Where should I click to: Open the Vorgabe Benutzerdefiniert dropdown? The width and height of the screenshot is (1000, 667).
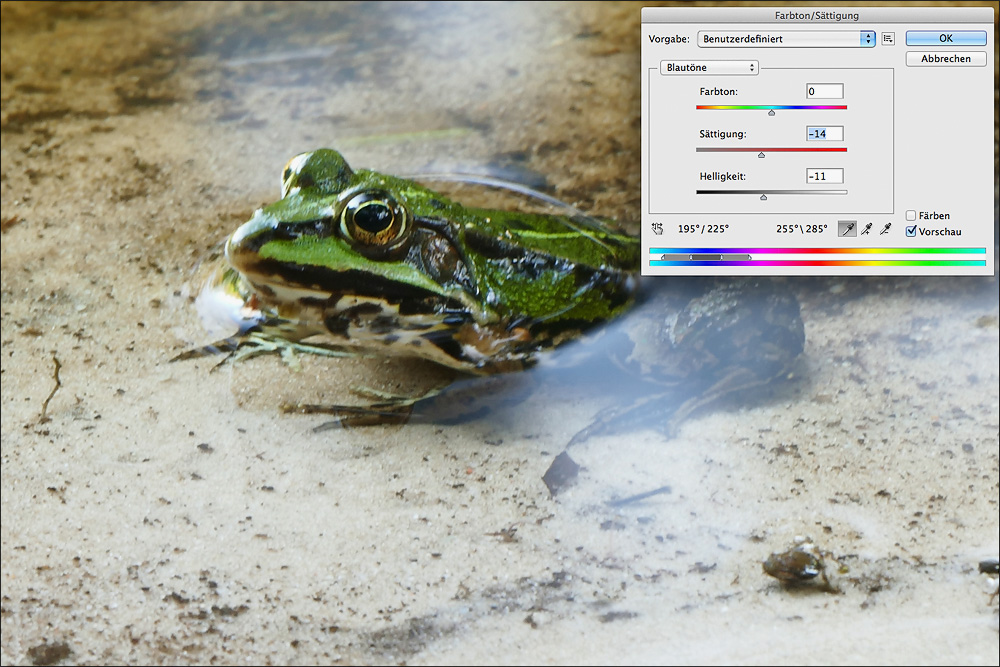[x=786, y=39]
